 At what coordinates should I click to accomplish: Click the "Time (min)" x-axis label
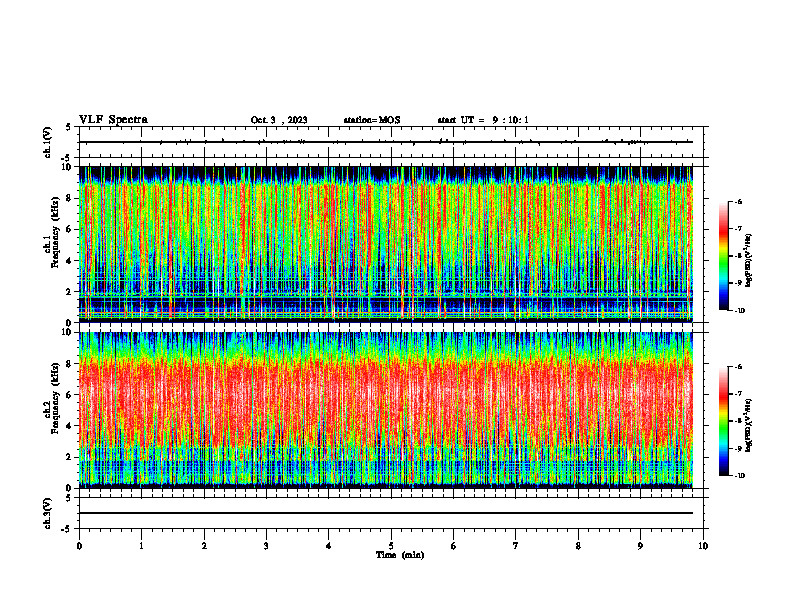[400, 555]
